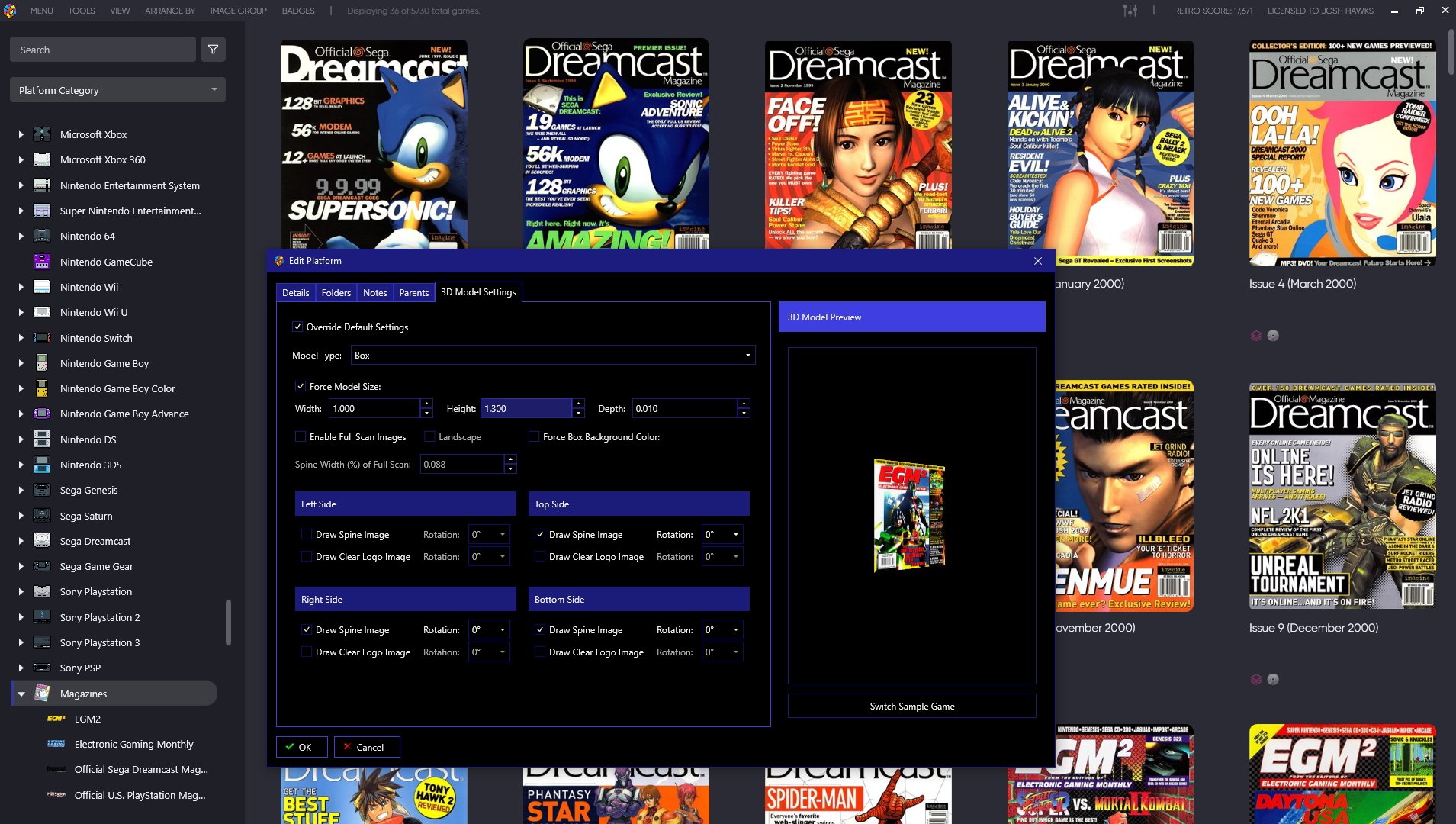Open the sliders settings icon near Retro Score
1456x824 pixels.
click(x=1130, y=11)
